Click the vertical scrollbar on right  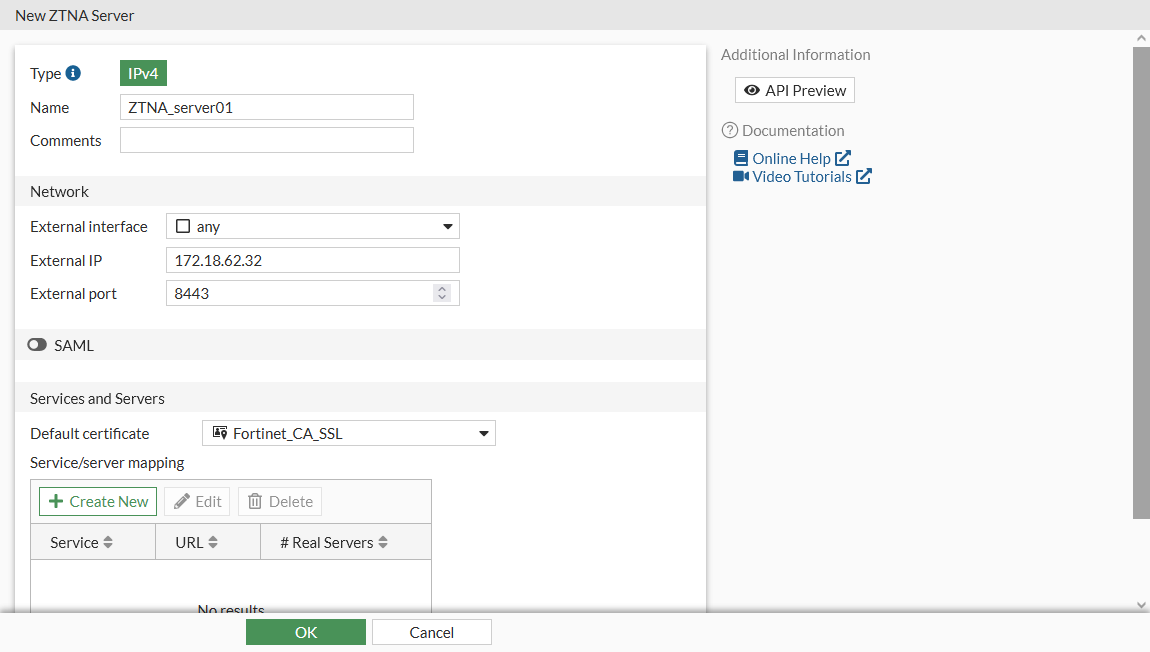(1141, 282)
